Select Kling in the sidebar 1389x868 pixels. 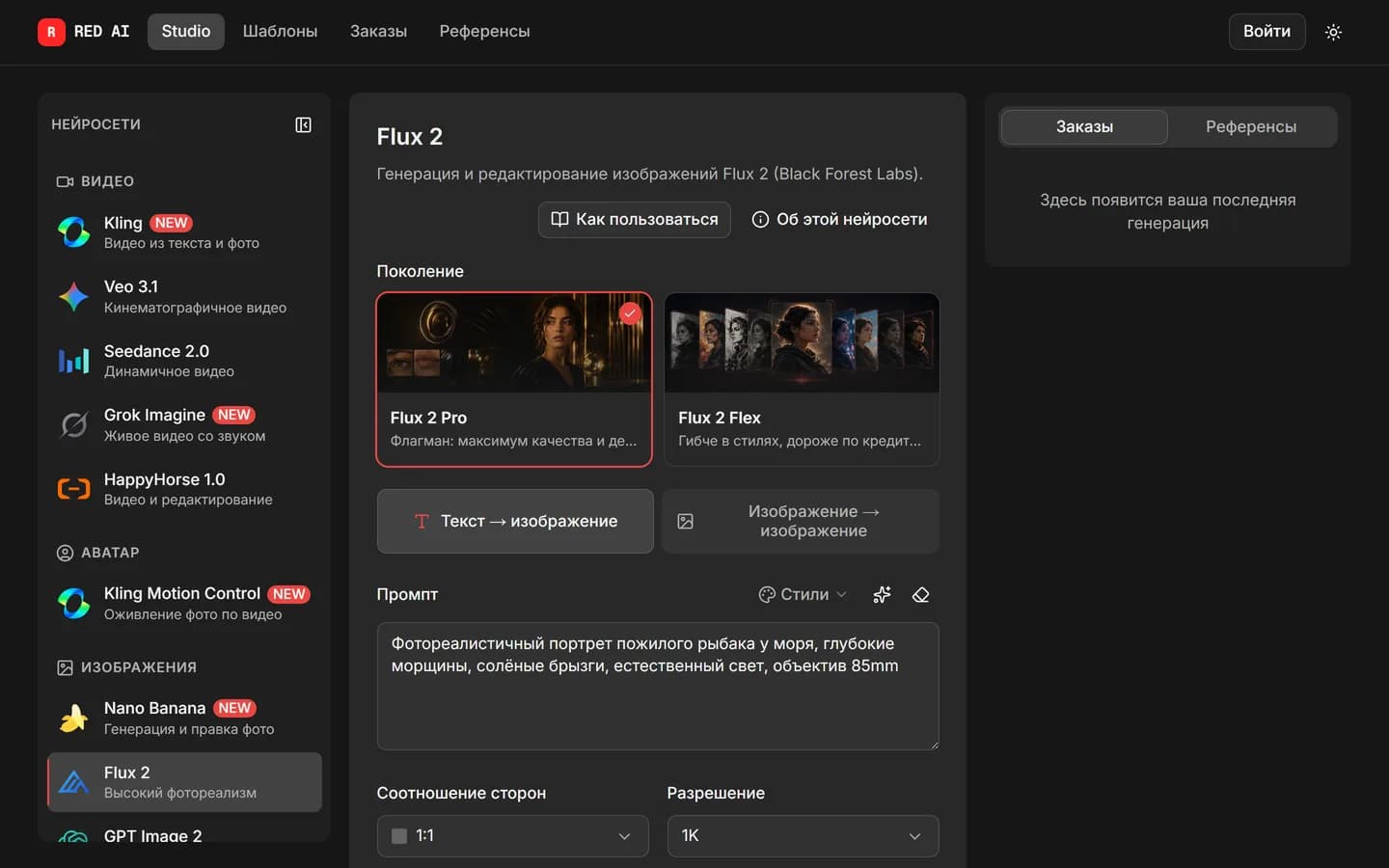click(184, 232)
